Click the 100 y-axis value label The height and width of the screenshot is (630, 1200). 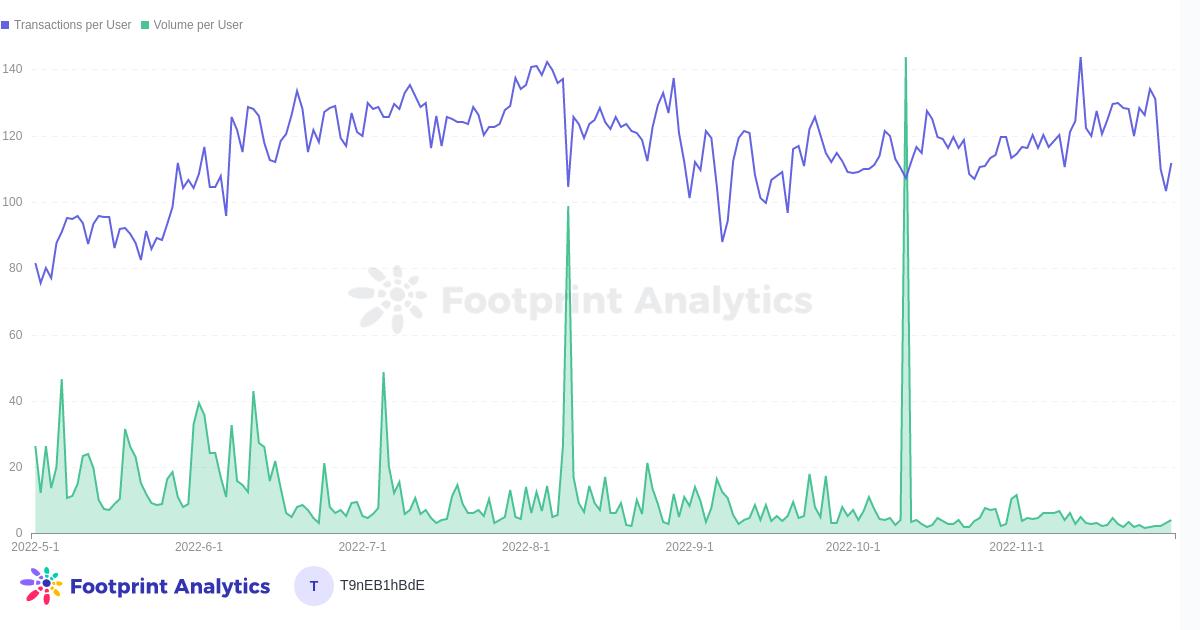coord(12,202)
